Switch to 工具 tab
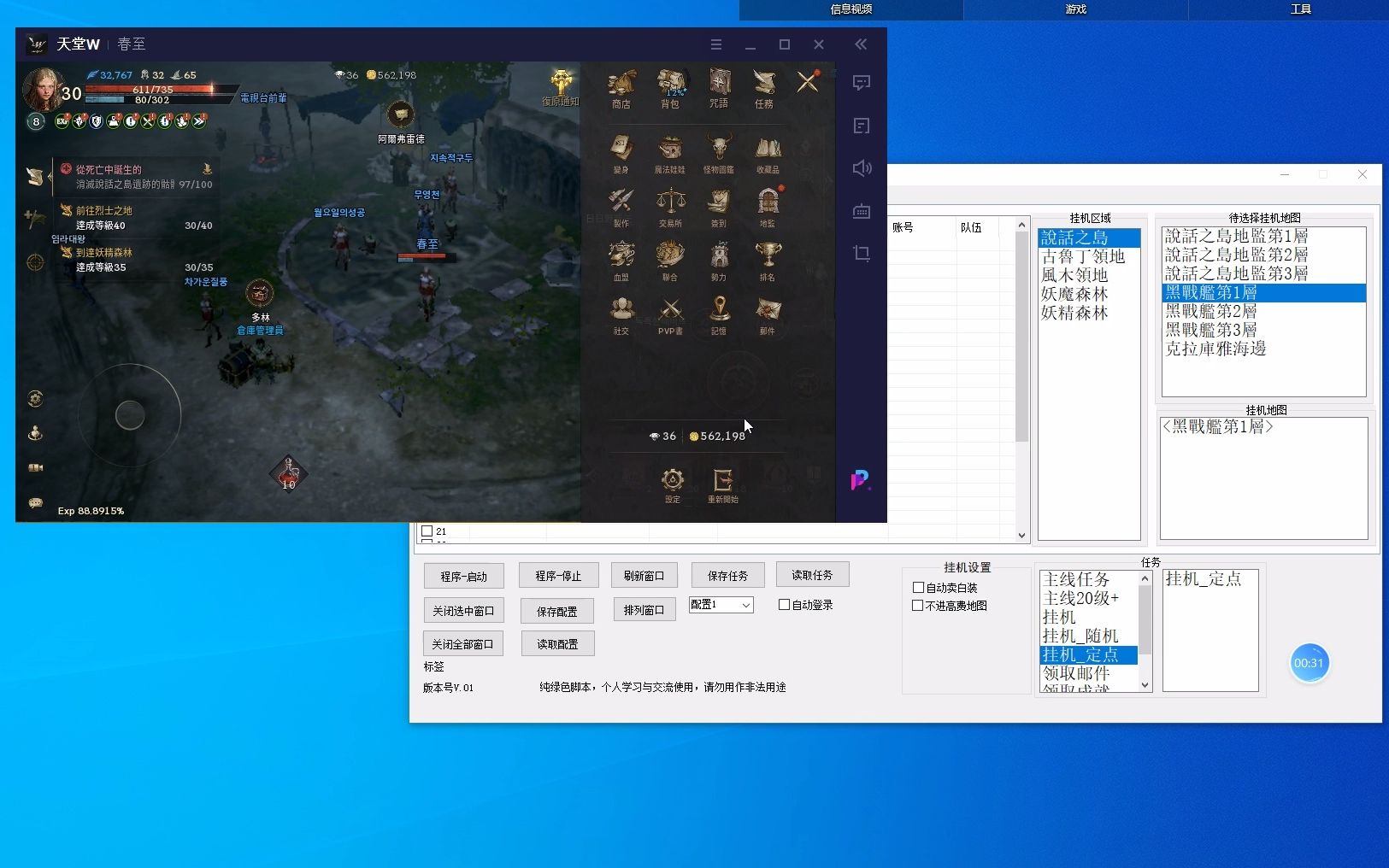 (x=1300, y=9)
